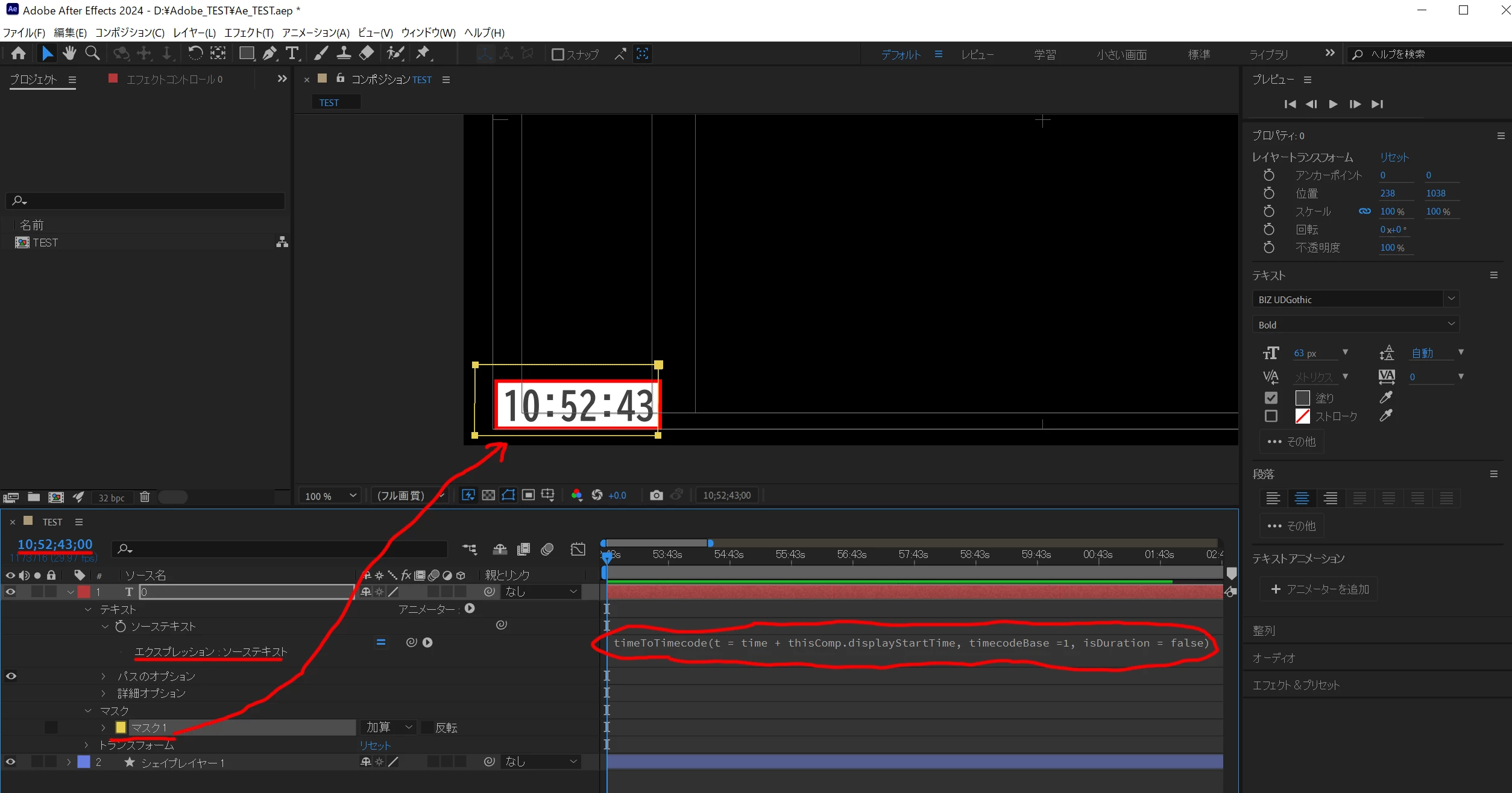The height and width of the screenshot is (793, 1512).
Task: Open the エフェクト(T) menu
Action: click(x=248, y=33)
